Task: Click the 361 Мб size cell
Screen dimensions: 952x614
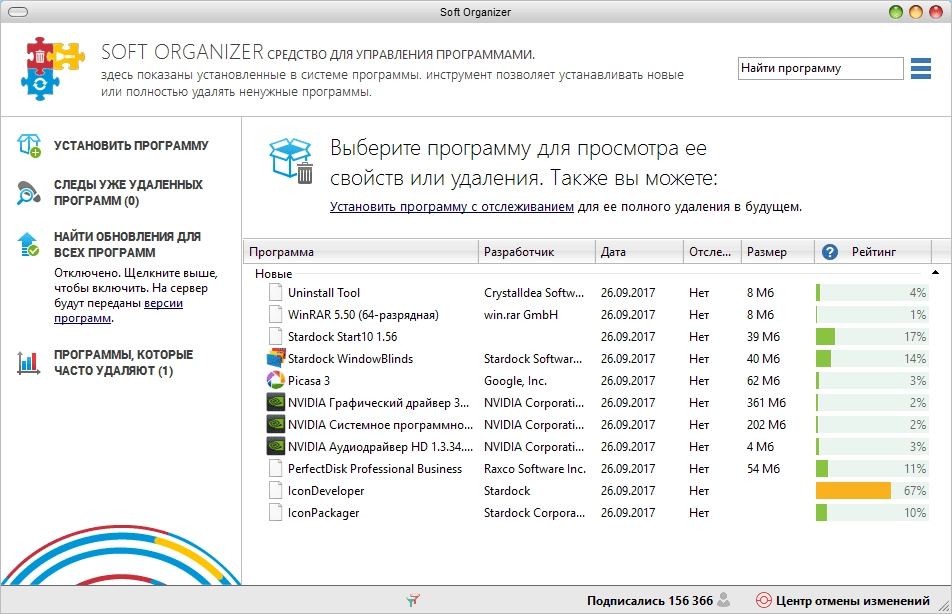Action: click(766, 402)
